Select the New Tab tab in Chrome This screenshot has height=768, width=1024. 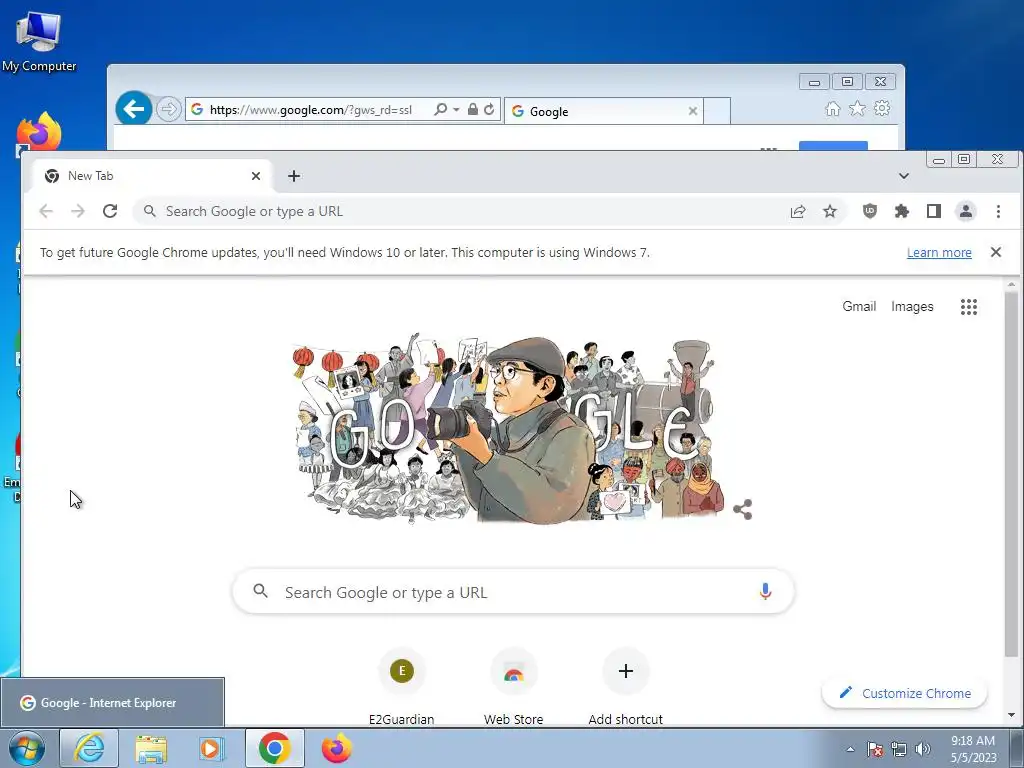[146, 176]
